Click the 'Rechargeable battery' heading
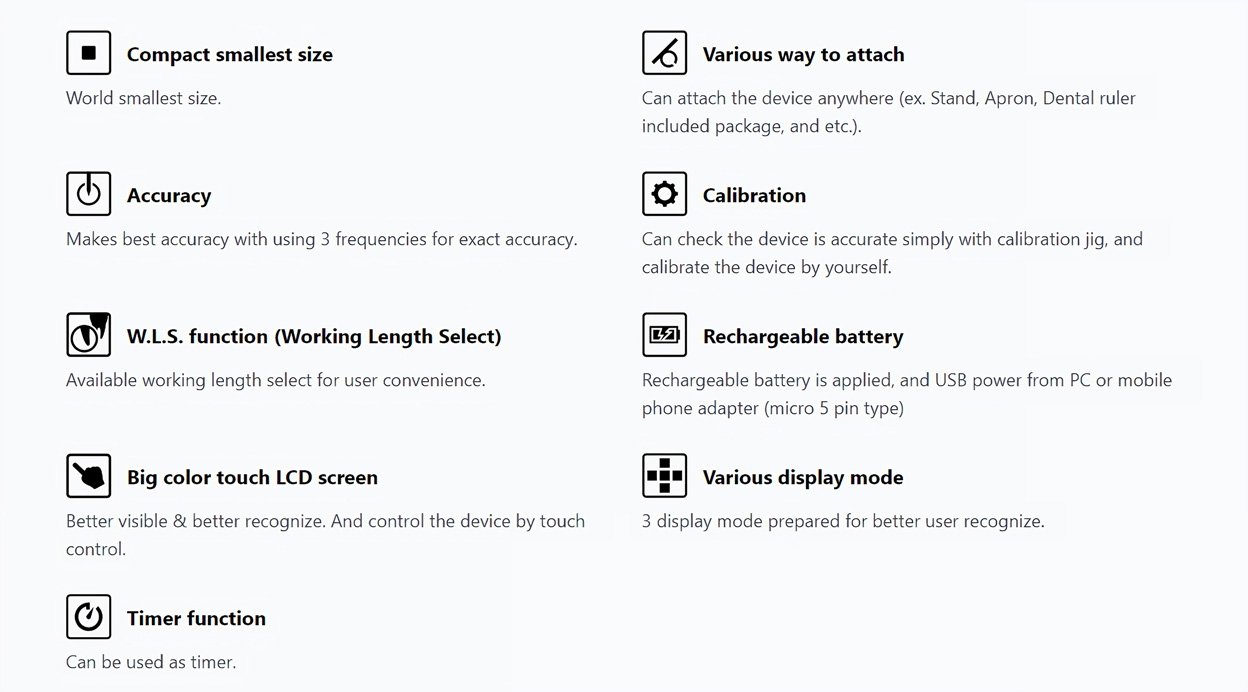Screen dimensions: 1248x692 click(x=803, y=337)
